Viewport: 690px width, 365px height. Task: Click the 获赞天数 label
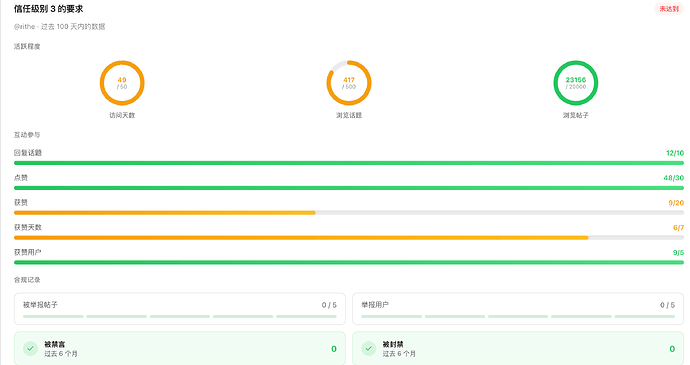coord(28,228)
